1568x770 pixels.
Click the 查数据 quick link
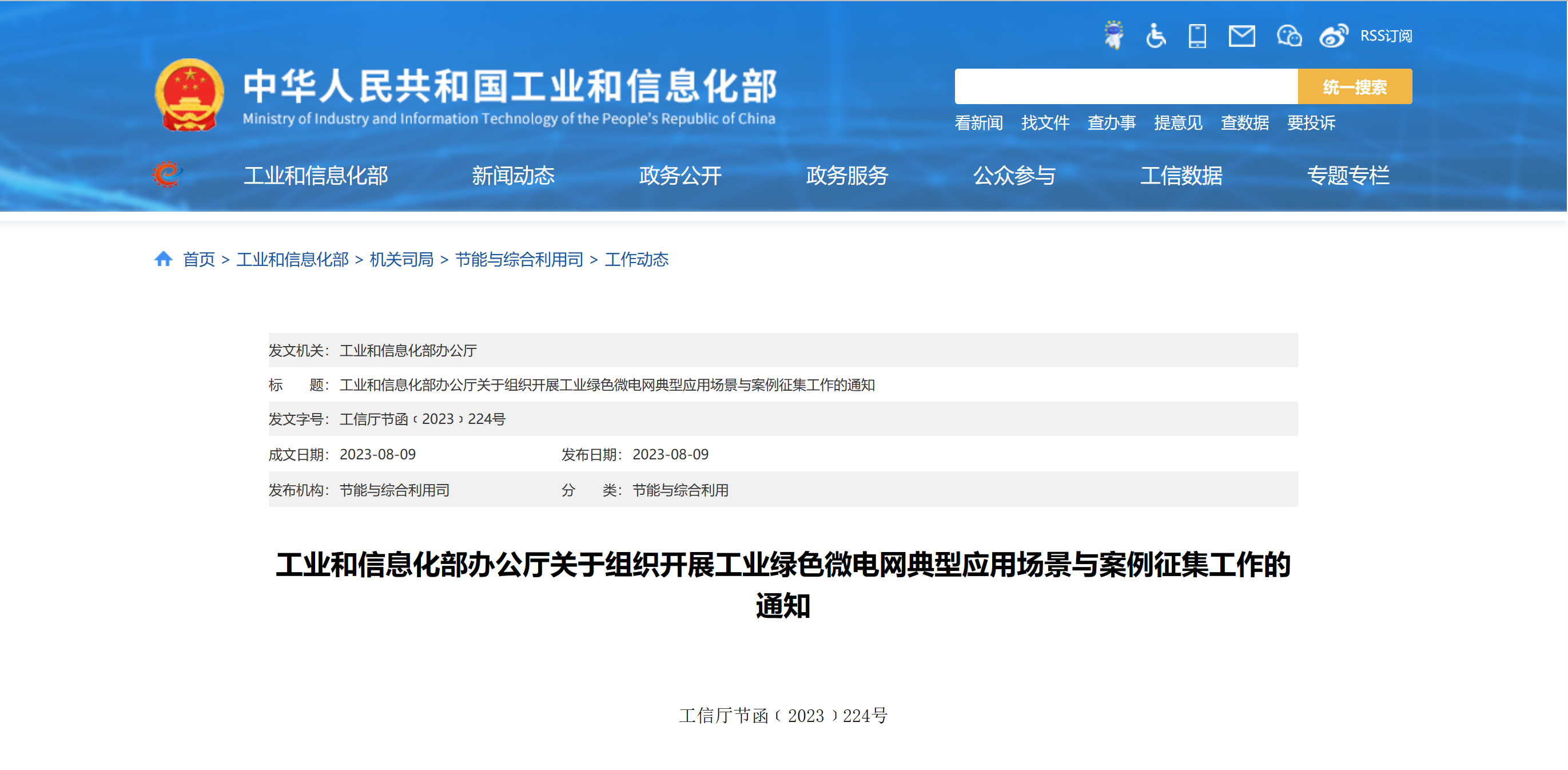(1245, 123)
